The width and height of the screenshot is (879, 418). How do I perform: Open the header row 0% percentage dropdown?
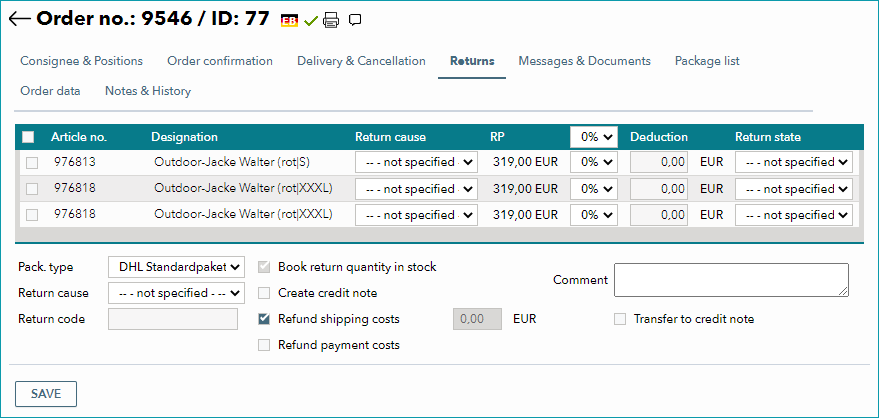pyautogui.click(x=594, y=137)
